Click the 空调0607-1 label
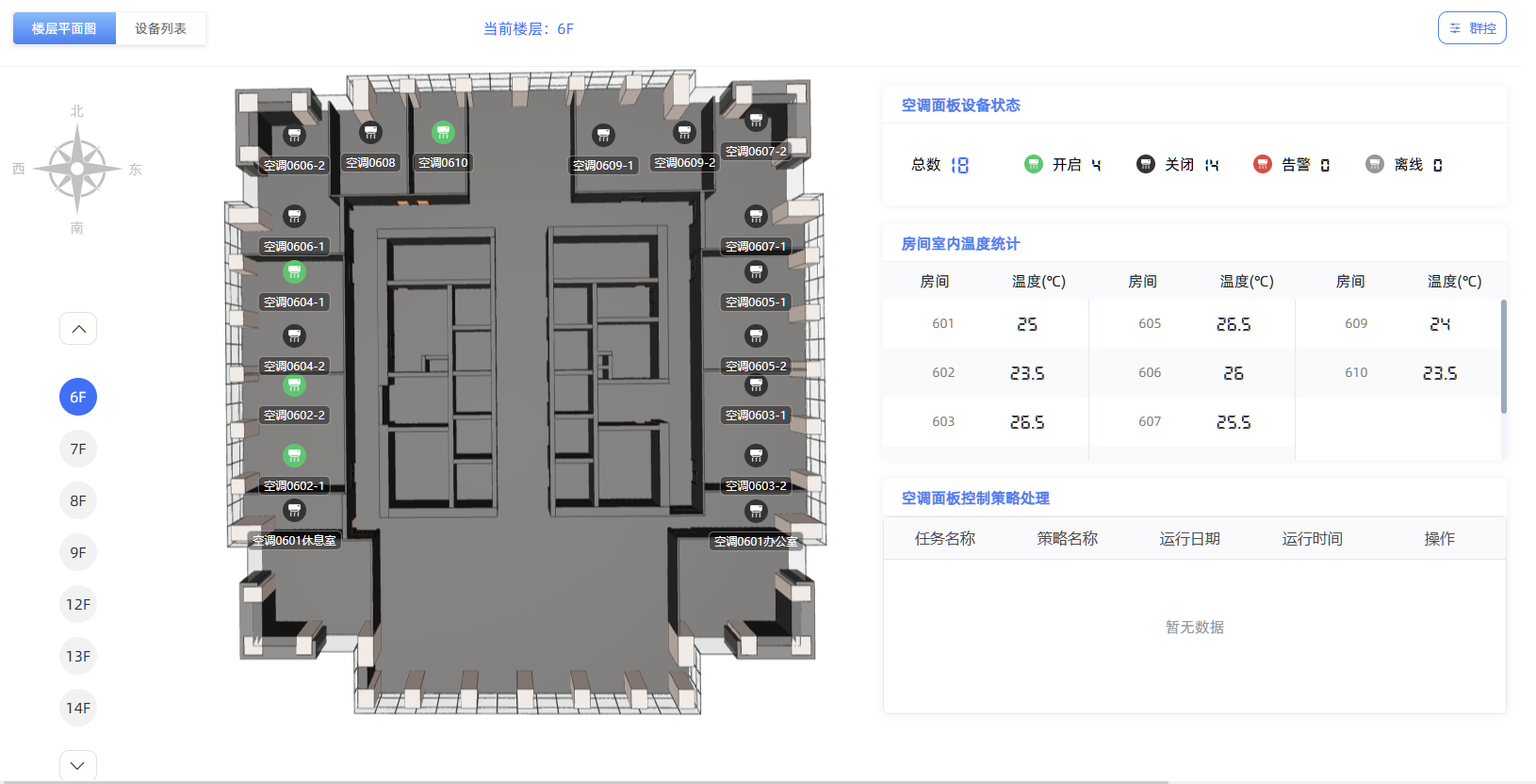 coord(756,247)
